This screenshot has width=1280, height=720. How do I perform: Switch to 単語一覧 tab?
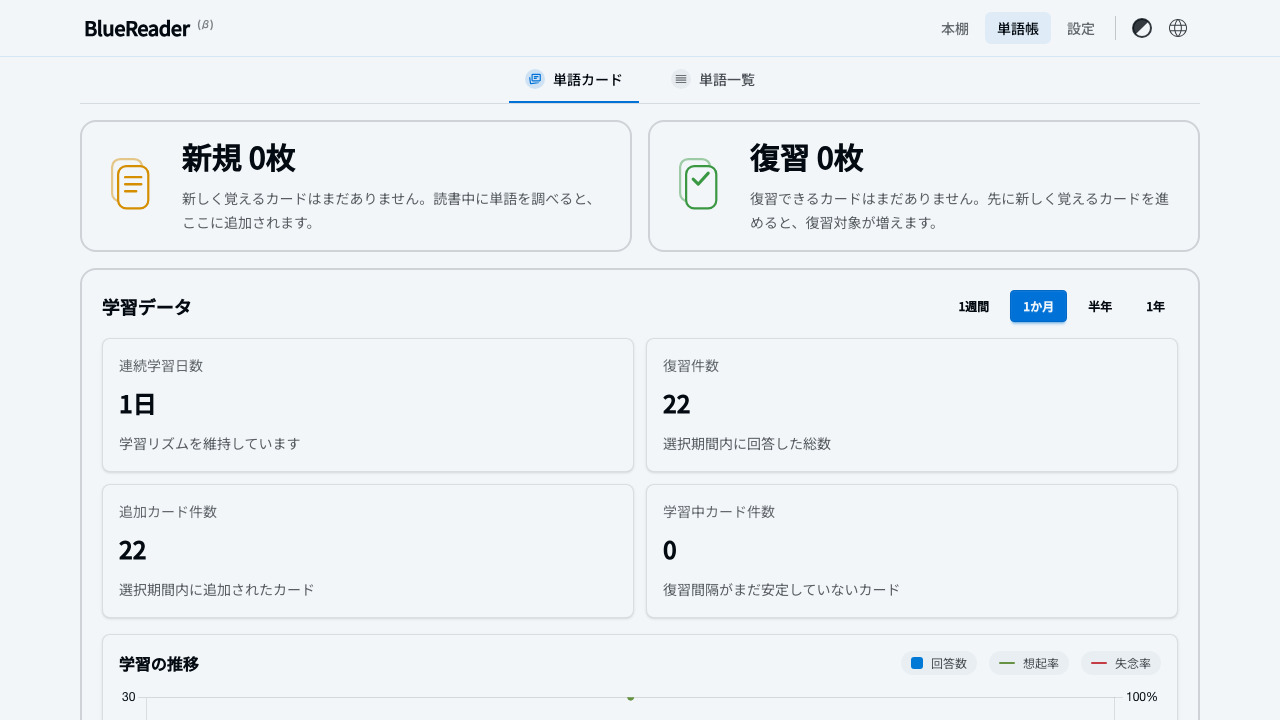713,80
